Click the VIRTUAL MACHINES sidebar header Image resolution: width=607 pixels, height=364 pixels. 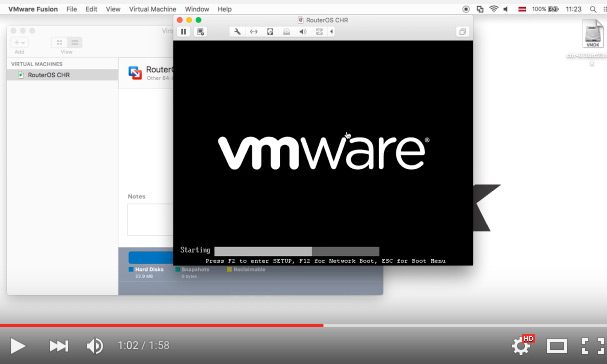(37, 64)
